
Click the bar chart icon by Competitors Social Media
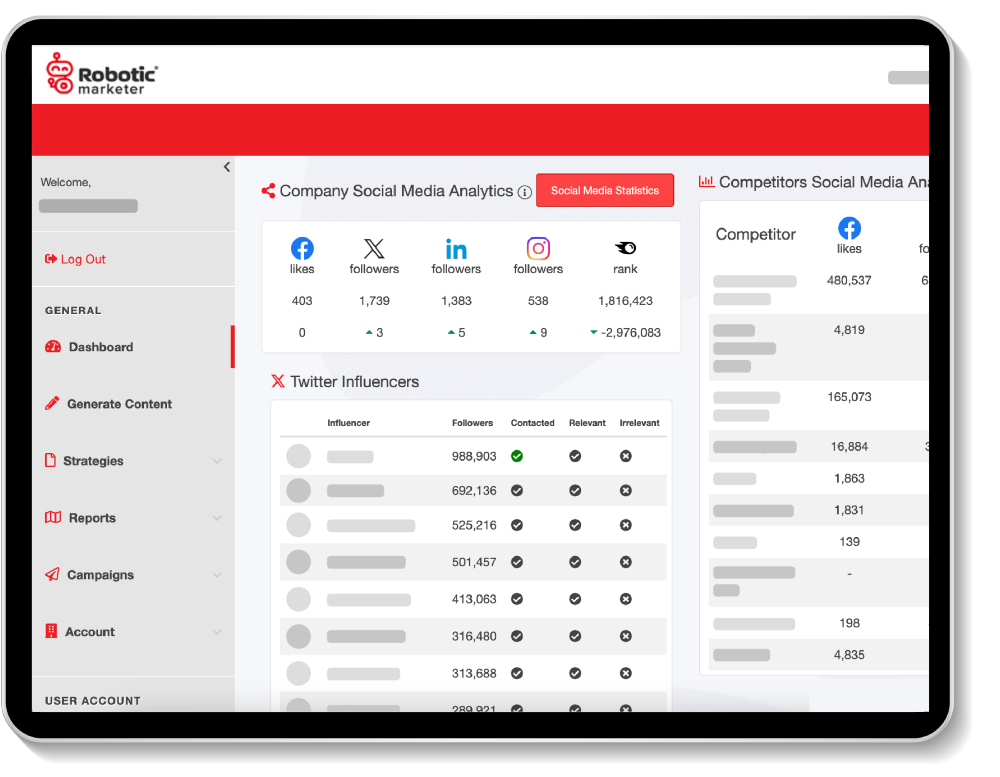click(706, 181)
